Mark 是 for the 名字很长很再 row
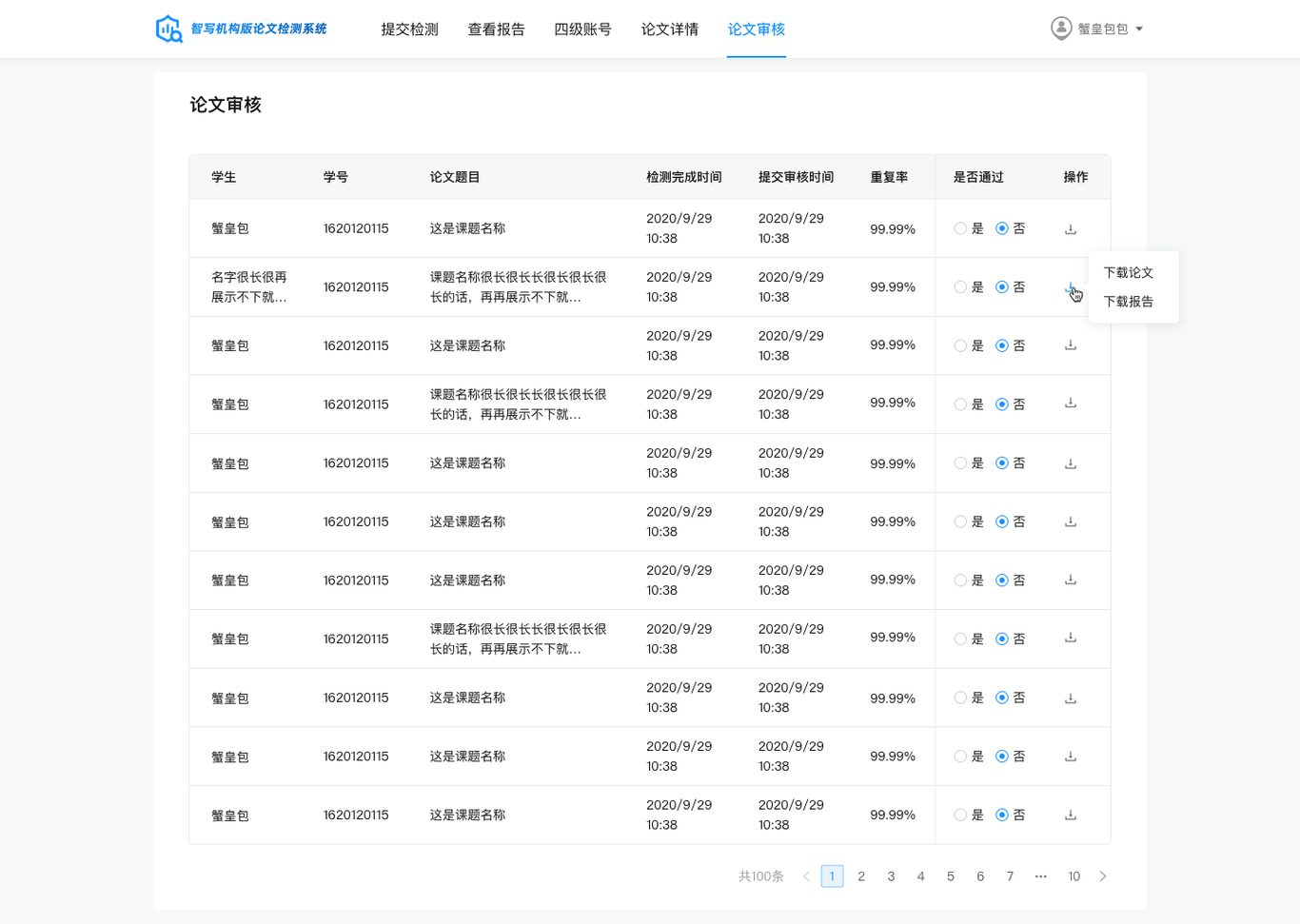This screenshot has height=924, width=1300. point(960,287)
